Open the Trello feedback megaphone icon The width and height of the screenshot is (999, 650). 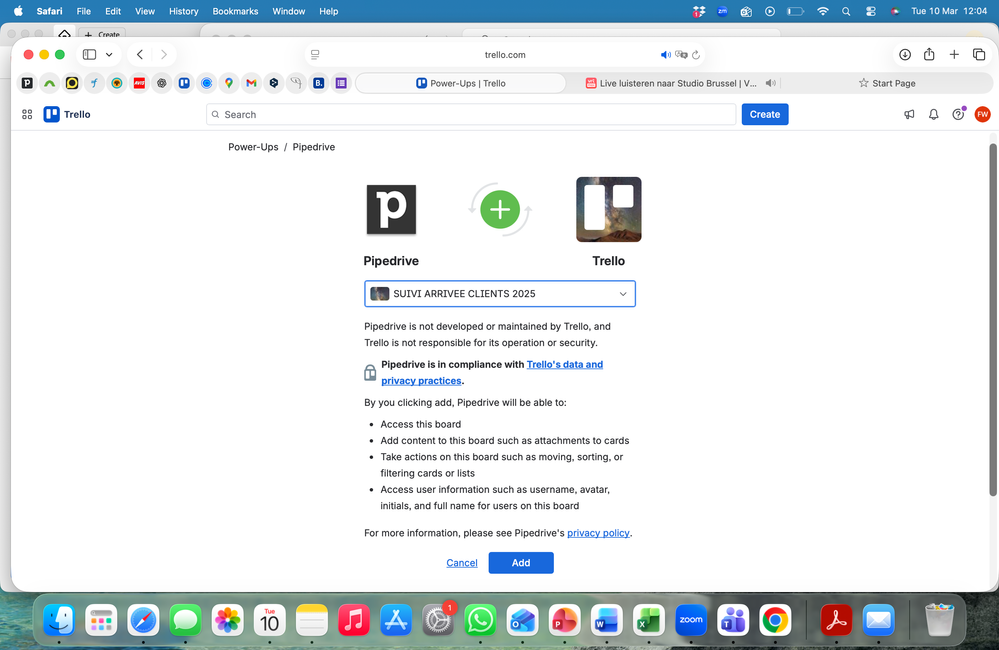click(x=909, y=114)
